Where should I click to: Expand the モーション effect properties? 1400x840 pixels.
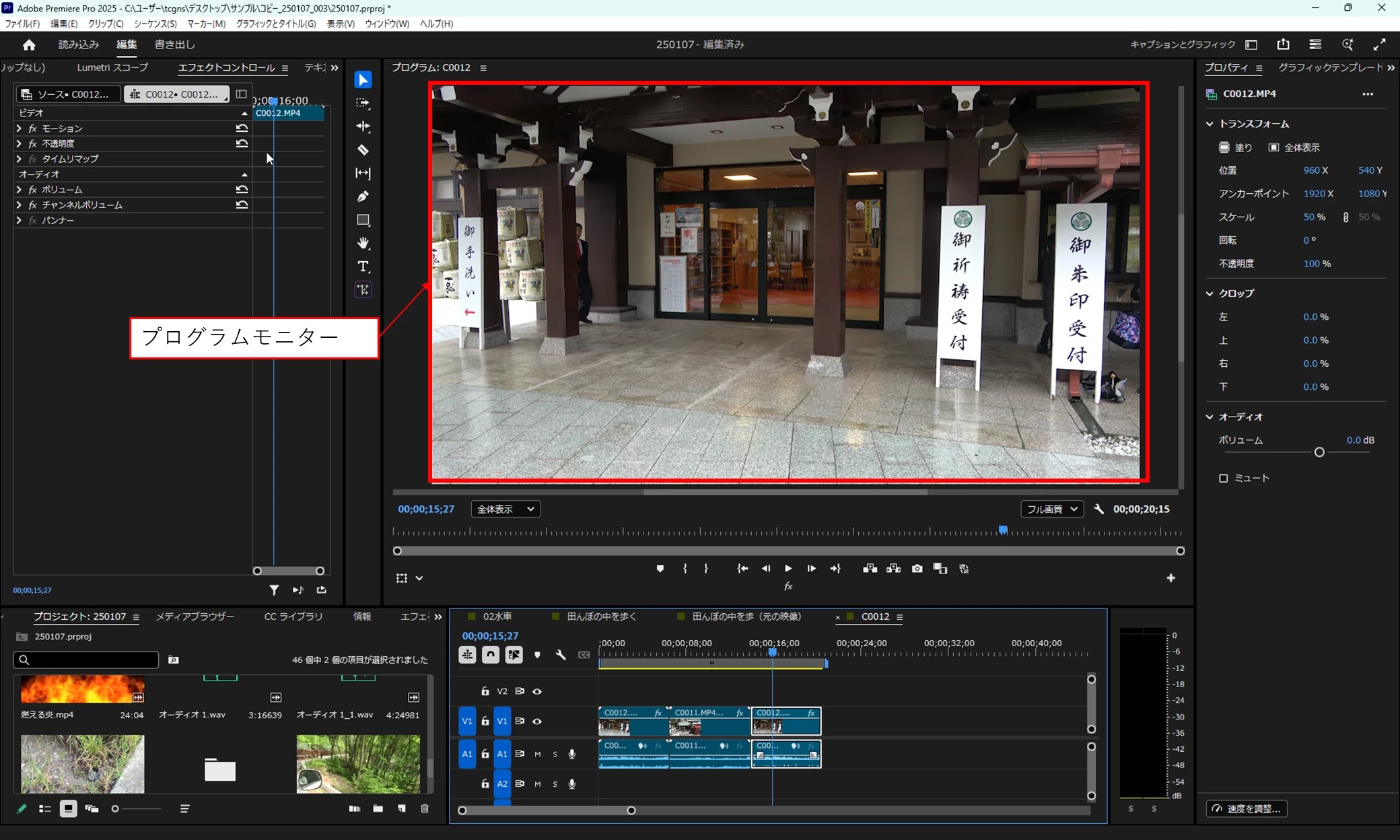pos(19,128)
